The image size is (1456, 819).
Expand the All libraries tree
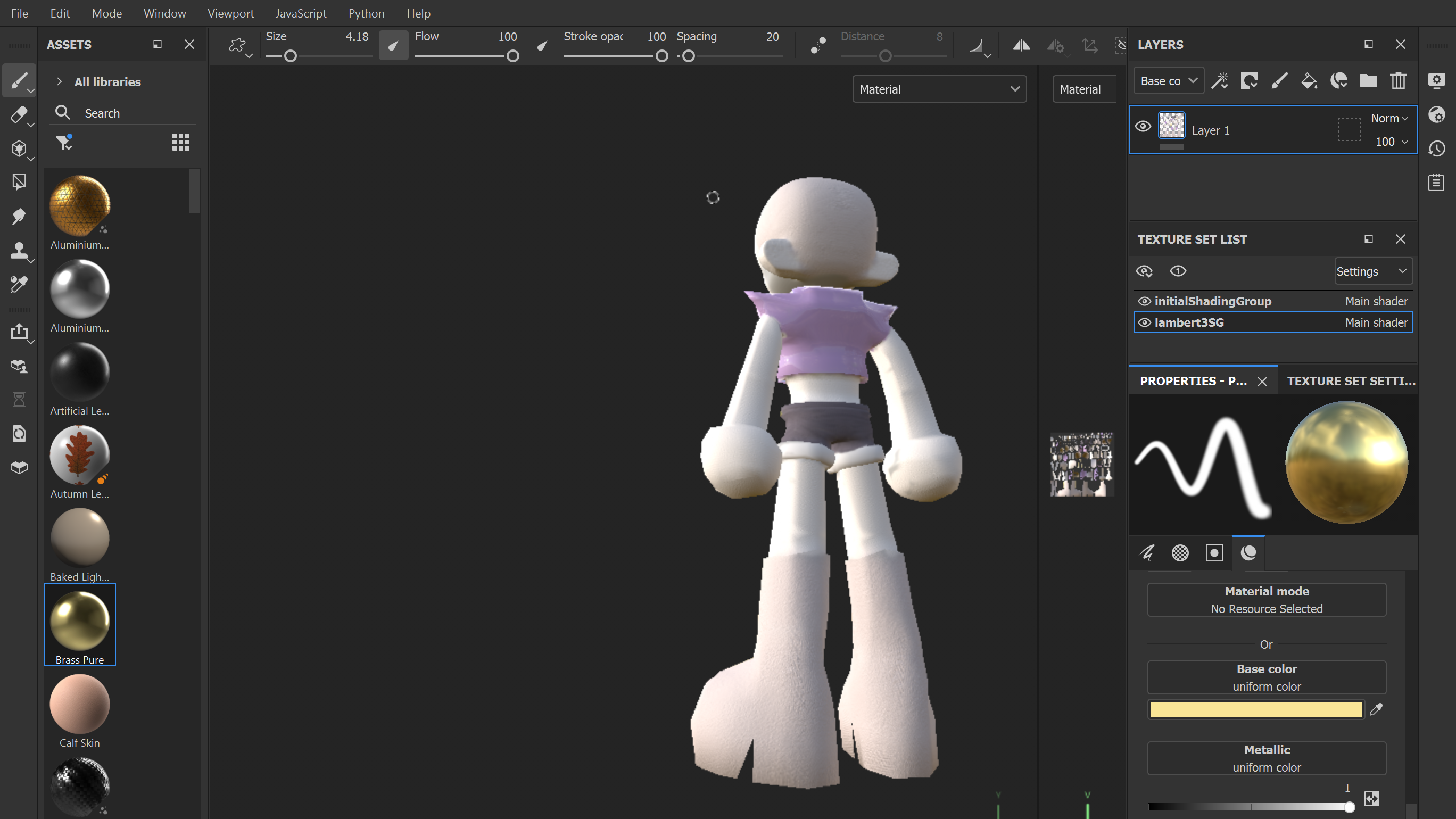pyautogui.click(x=60, y=81)
